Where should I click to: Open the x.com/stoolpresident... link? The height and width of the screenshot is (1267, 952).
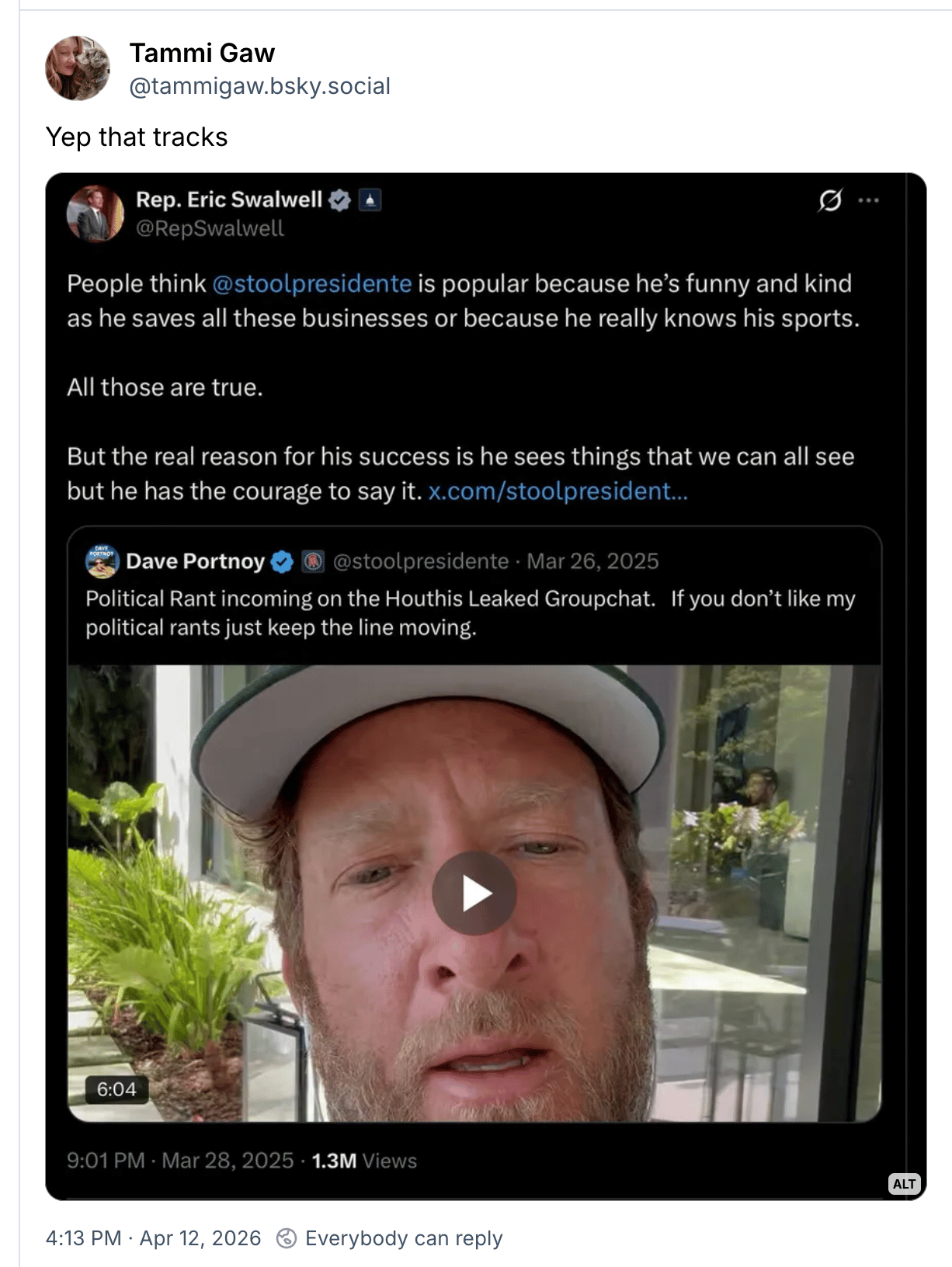point(558,491)
